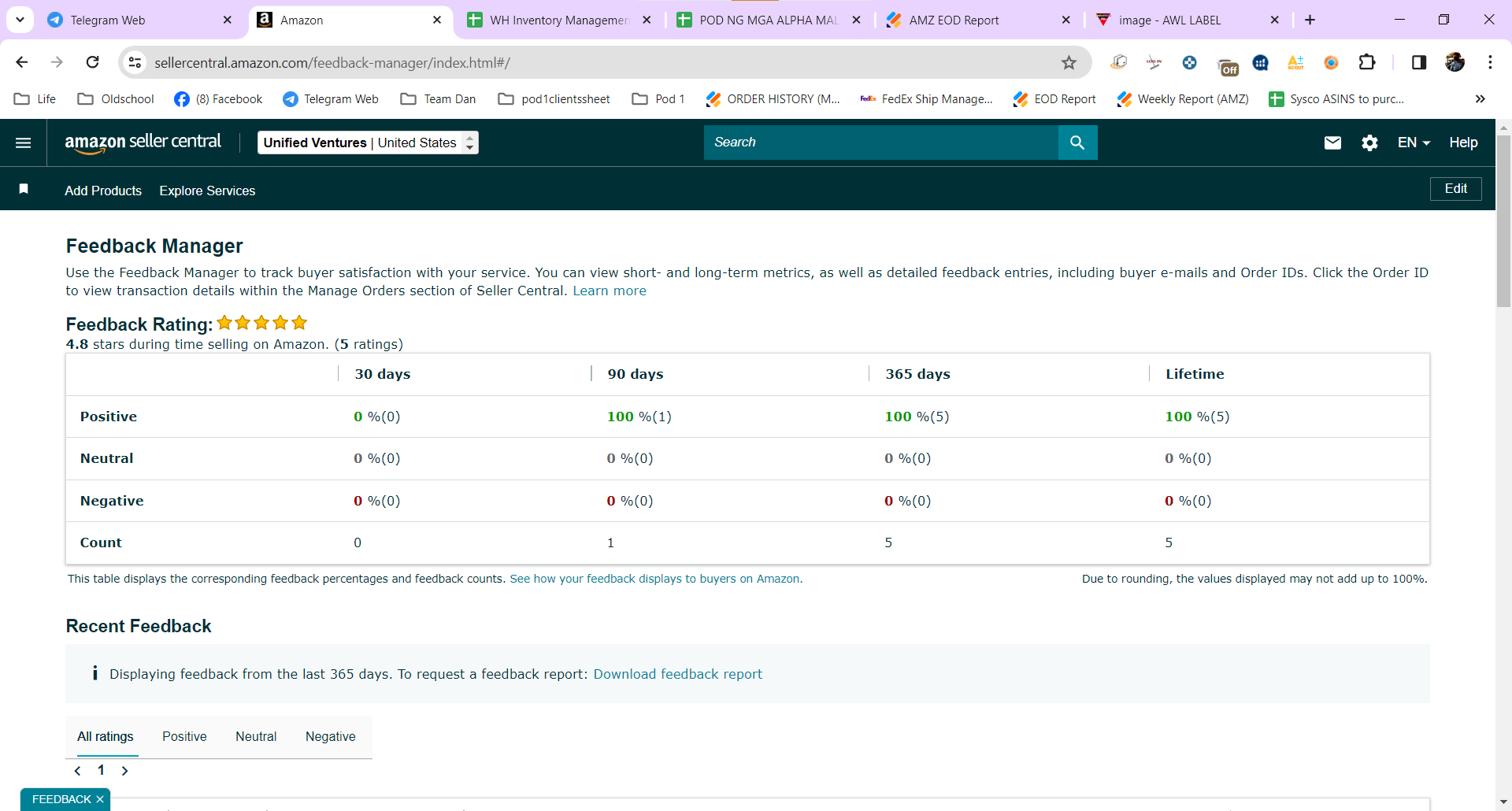The height and width of the screenshot is (811, 1512).
Task: Open the Learn more link
Action: [610, 291]
